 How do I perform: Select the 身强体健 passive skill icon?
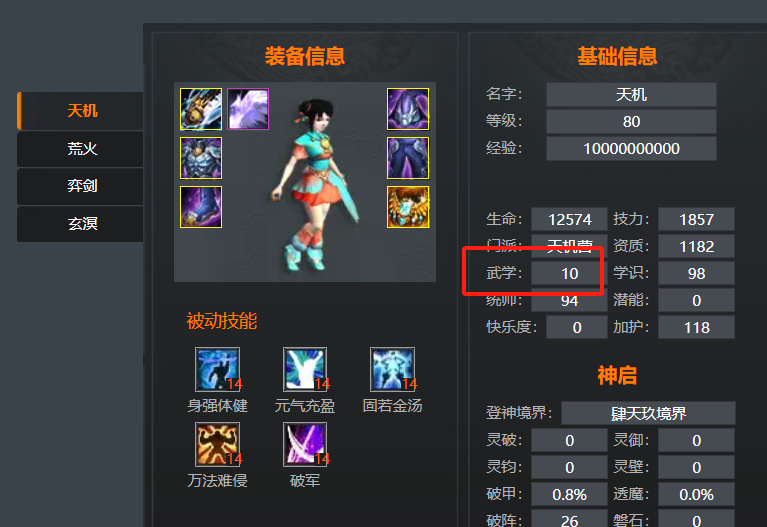click(x=218, y=369)
